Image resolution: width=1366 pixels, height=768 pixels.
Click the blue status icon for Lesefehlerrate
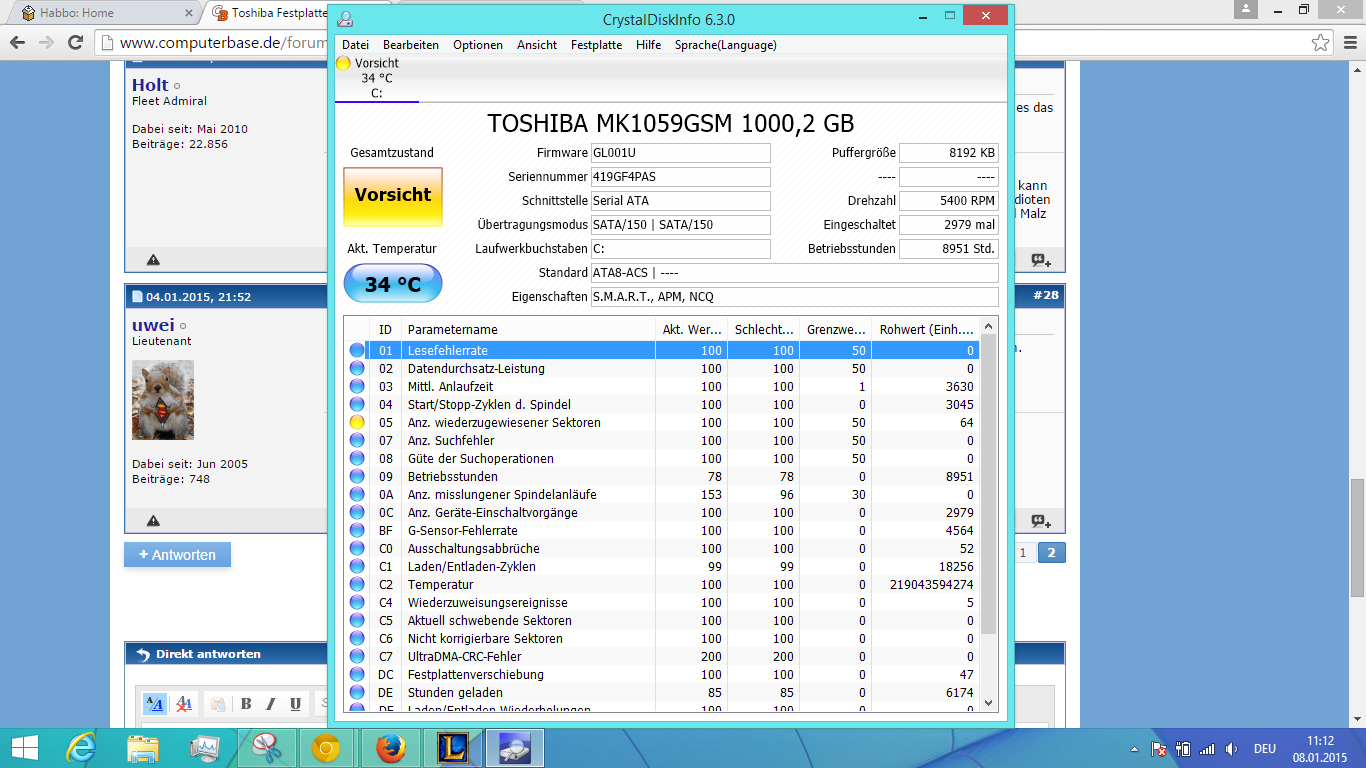pos(357,351)
